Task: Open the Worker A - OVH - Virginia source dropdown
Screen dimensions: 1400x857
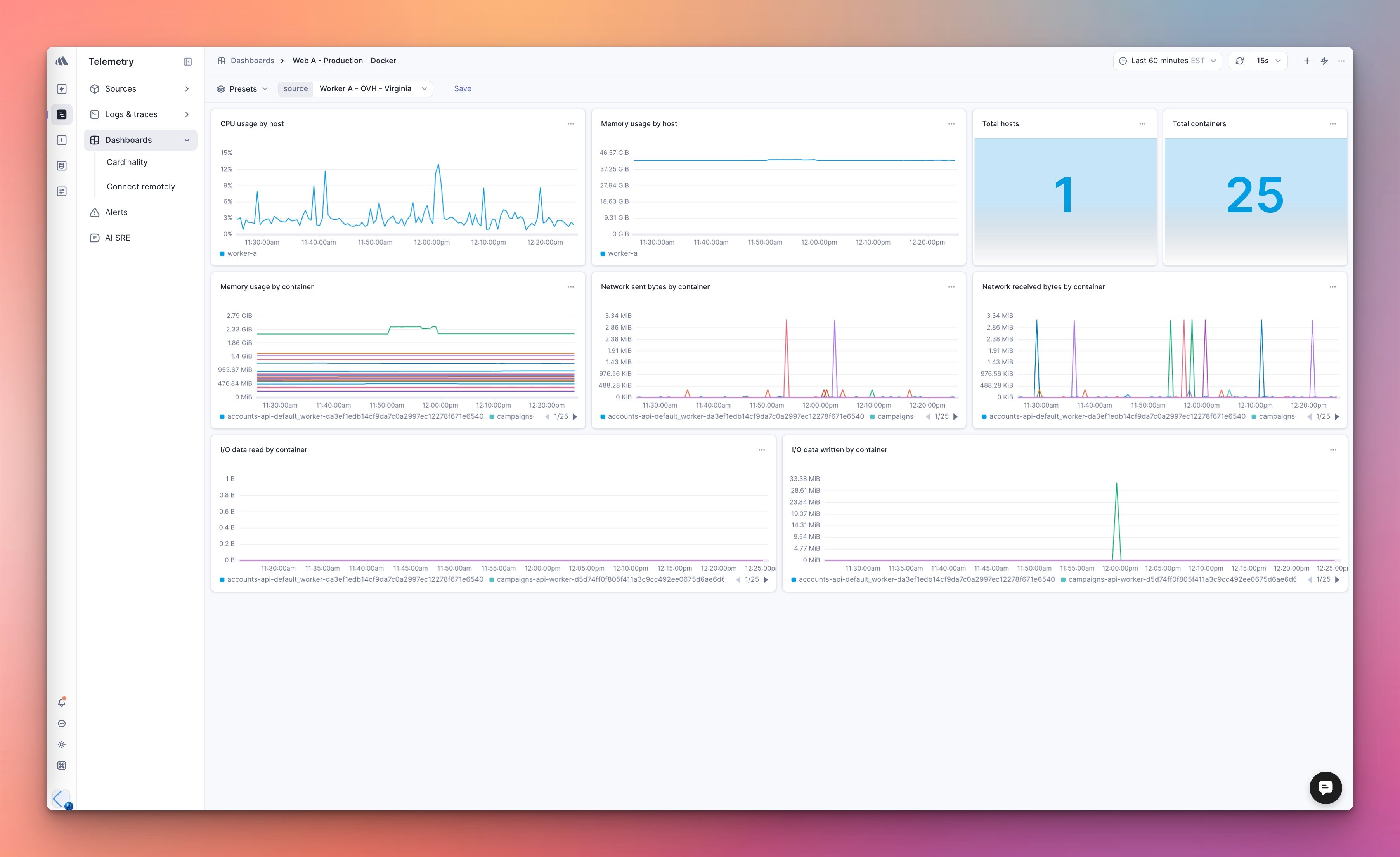Action: 372,88
